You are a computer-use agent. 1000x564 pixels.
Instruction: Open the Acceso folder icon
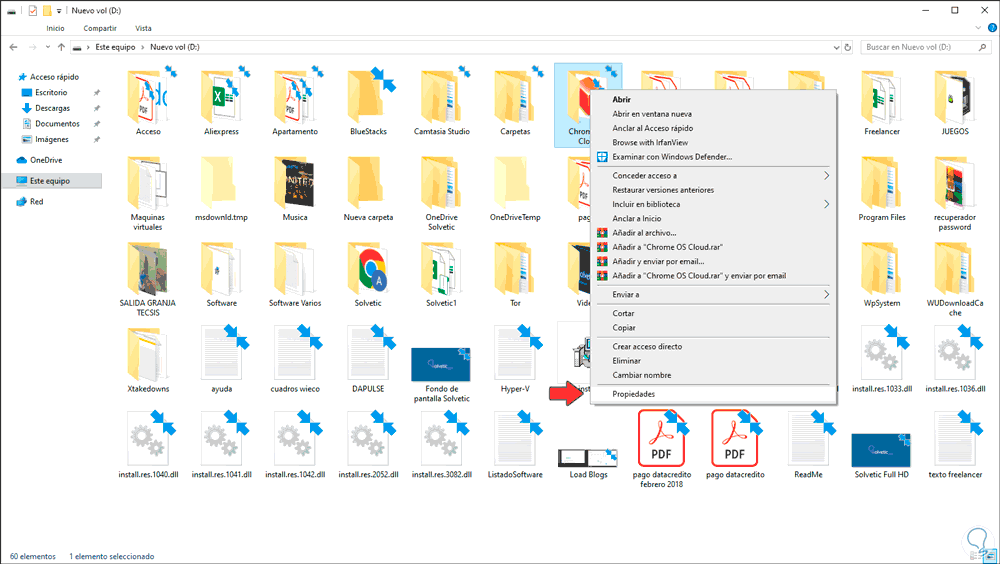coord(148,97)
